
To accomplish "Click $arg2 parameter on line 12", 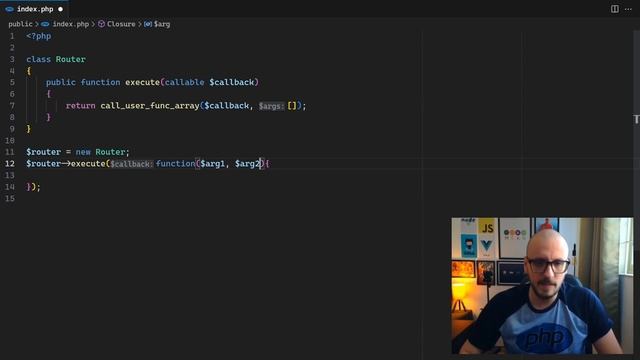I will coord(247,164).
